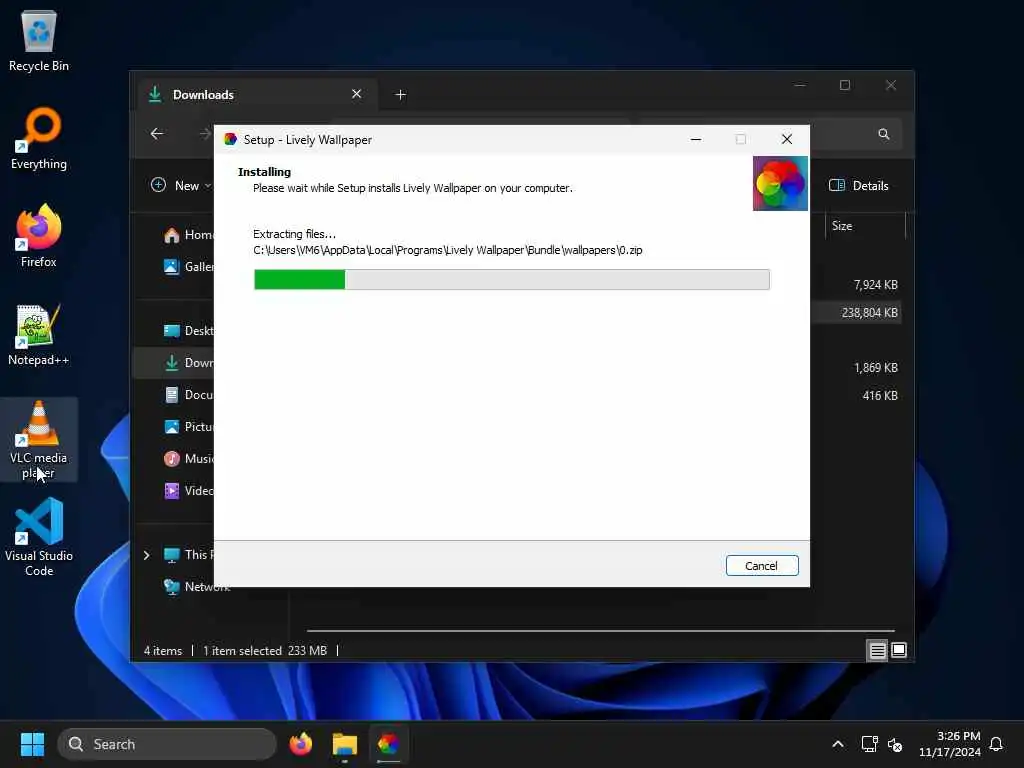Open Home in Explorer sidebar
This screenshot has height=768, width=1024.
point(188,234)
